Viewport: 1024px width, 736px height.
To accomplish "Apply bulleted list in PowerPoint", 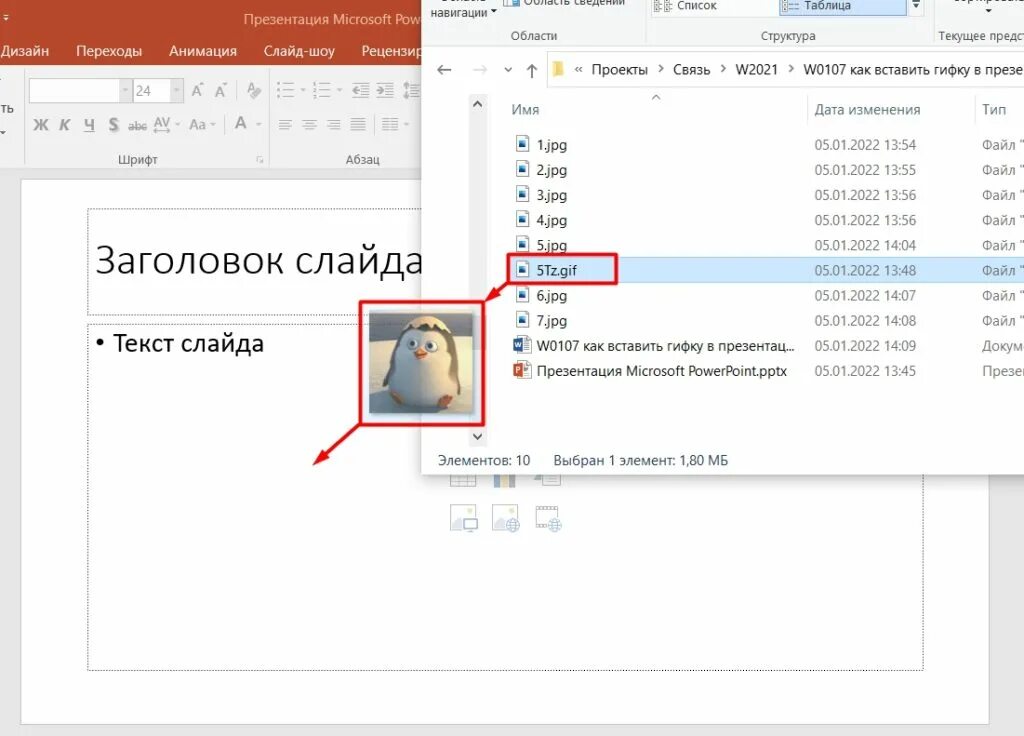I will pyautogui.click(x=285, y=90).
